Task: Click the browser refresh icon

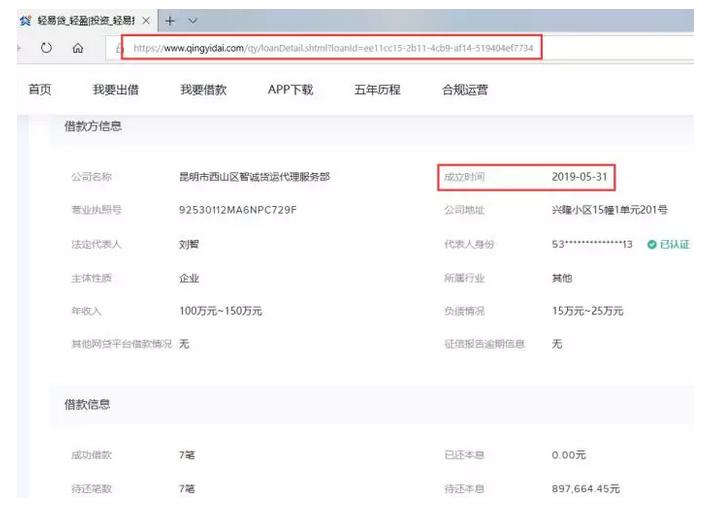Action: pyautogui.click(x=46, y=48)
